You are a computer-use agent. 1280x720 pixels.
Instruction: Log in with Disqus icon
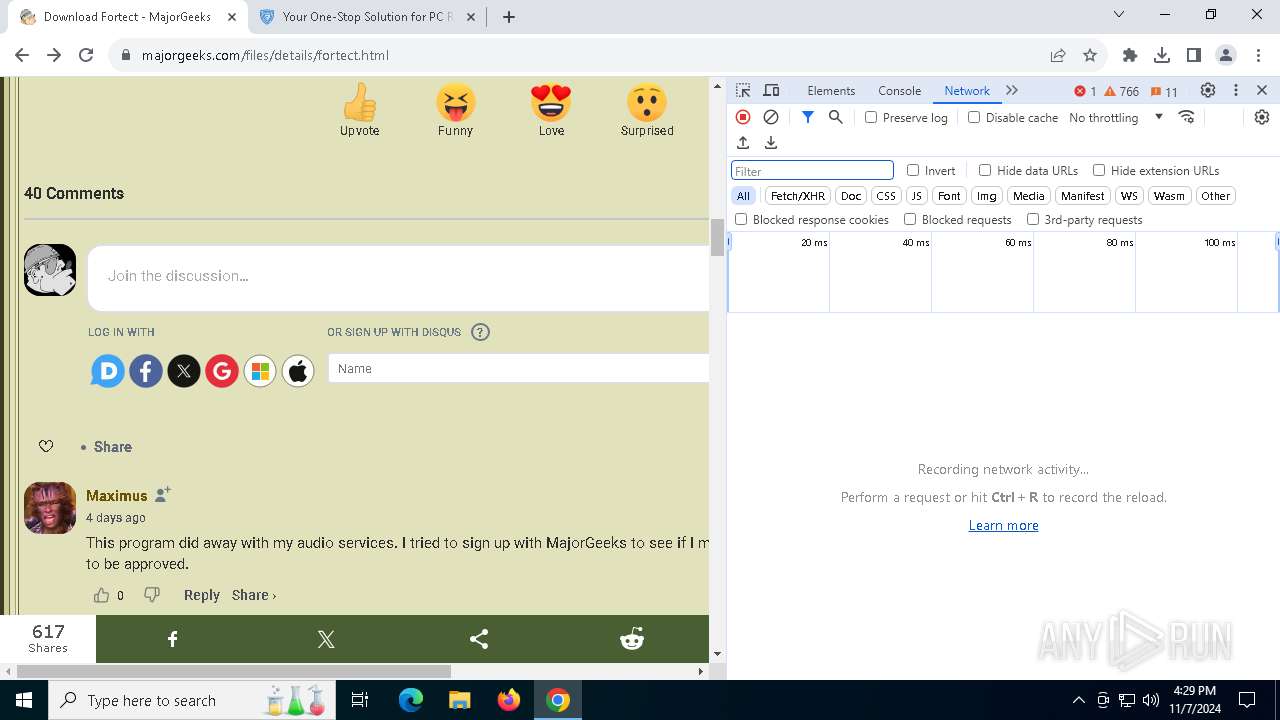coord(108,372)
